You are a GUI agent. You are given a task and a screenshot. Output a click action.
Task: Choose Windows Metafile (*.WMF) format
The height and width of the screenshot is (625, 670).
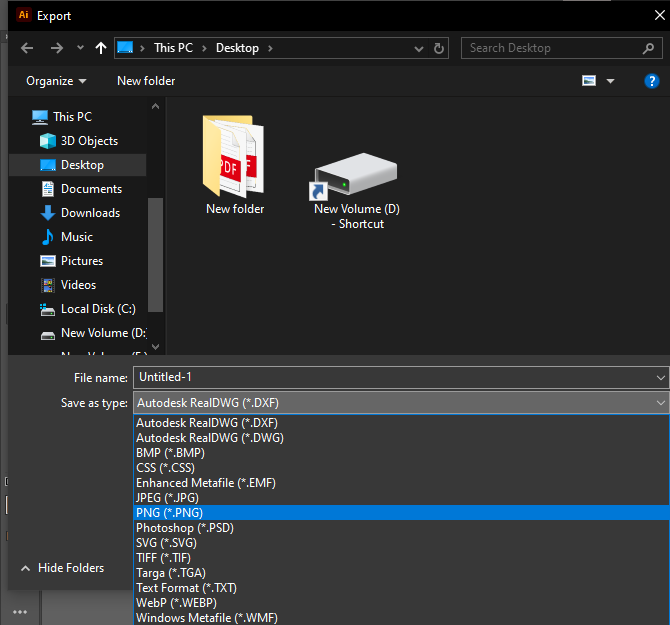[401, 618]
